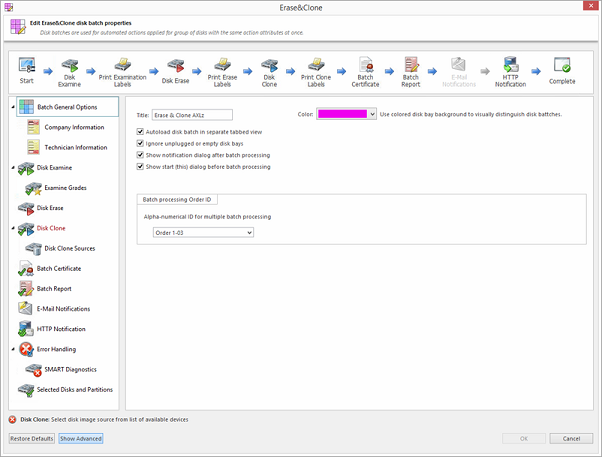Toggle Show notification dialog after batch processing
Image resolution: width=602 pixels, height=457 pixels.
(140, 155)
